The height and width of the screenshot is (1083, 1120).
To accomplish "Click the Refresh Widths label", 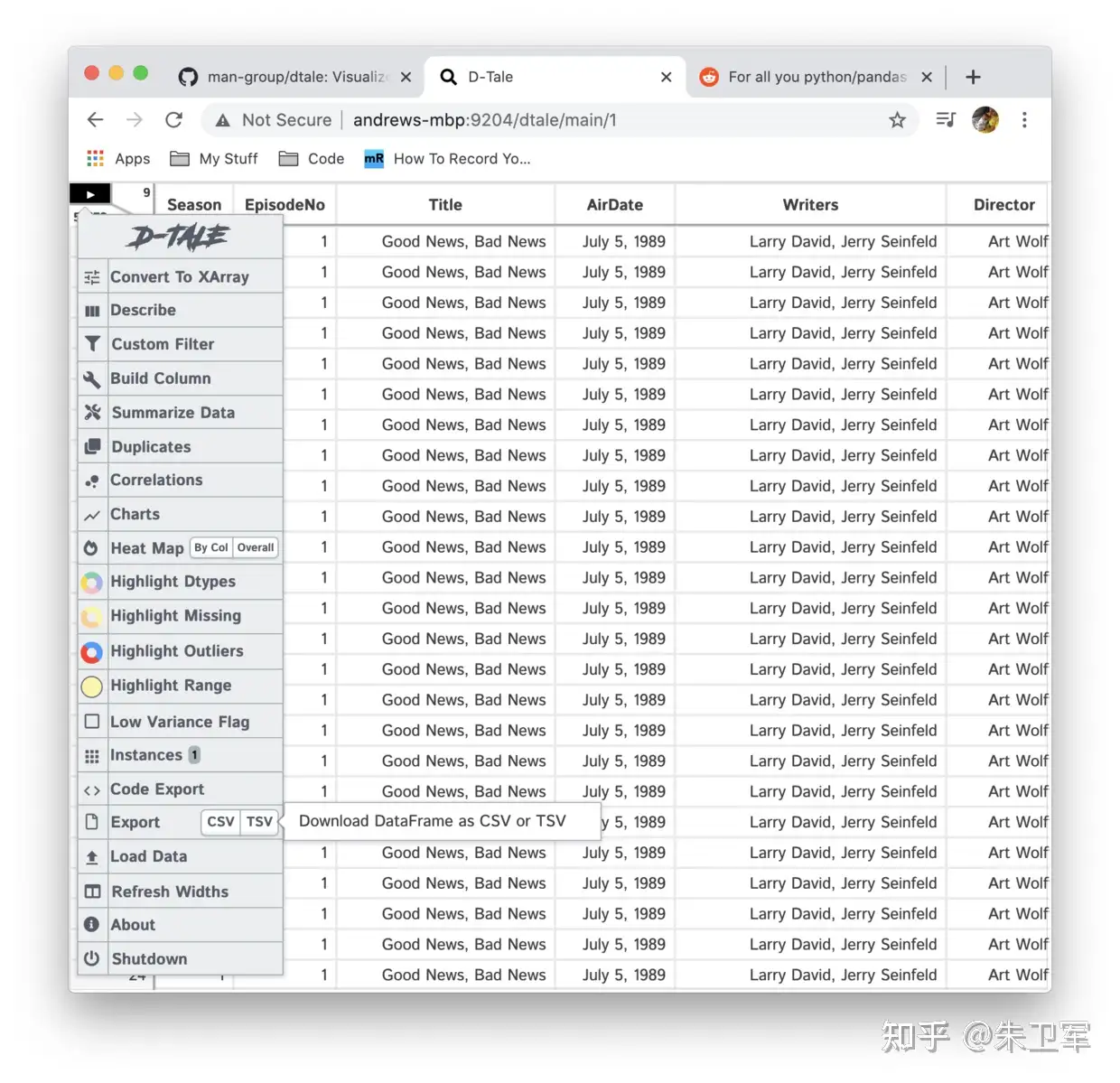I will [170, 892].
